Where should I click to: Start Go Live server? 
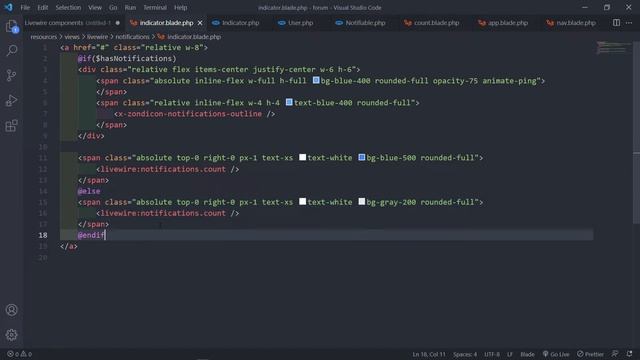tap(556, 354)
